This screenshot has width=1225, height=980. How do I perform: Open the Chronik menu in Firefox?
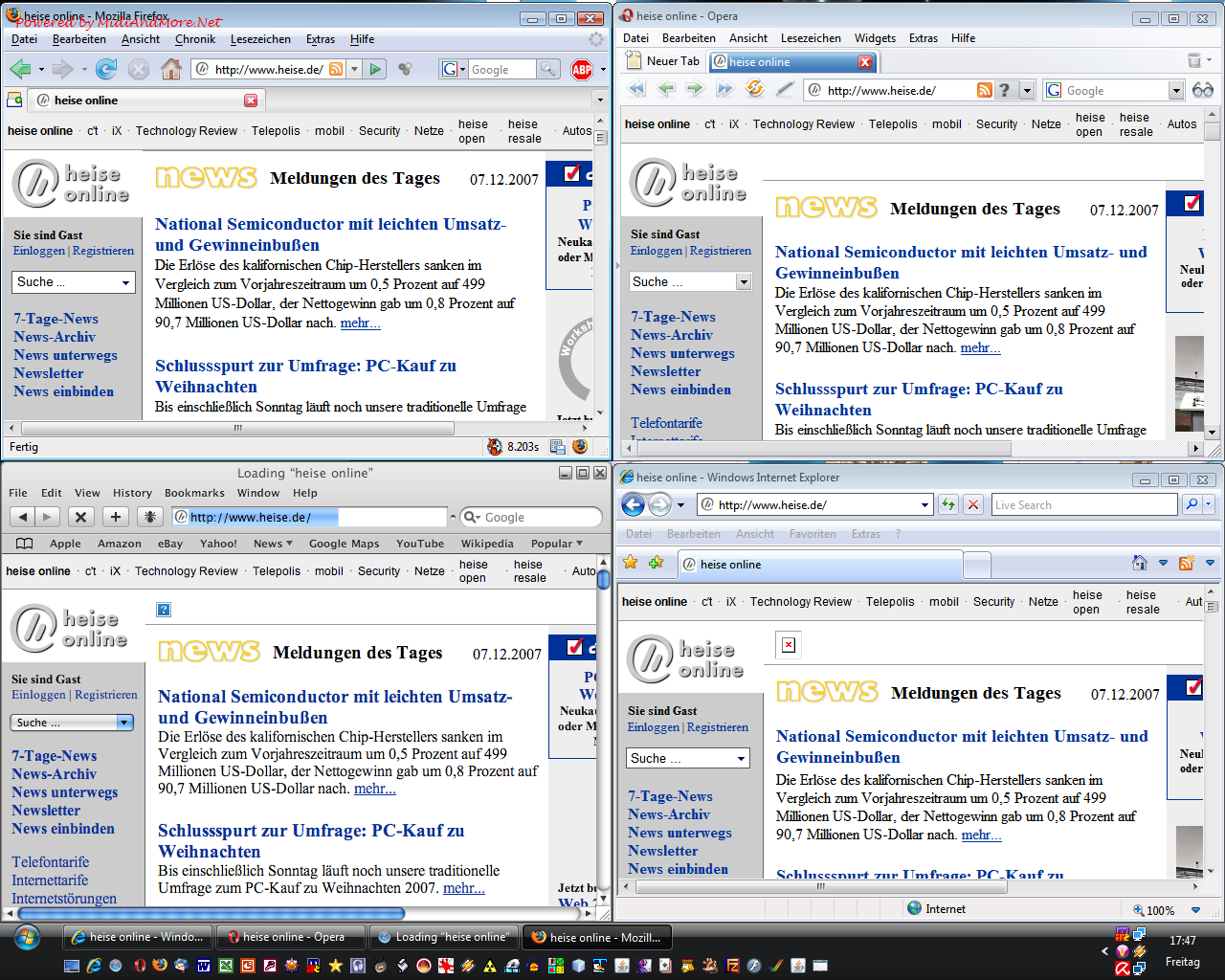pos(195,39)
